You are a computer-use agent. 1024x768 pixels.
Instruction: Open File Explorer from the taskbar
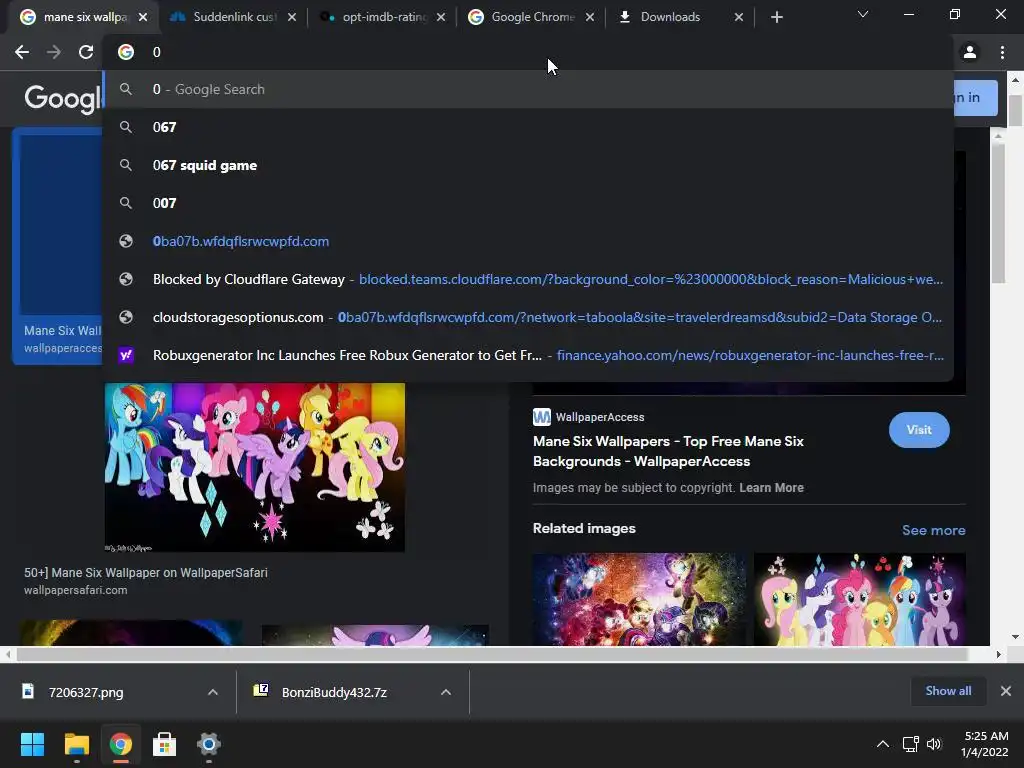pos(76,744)
